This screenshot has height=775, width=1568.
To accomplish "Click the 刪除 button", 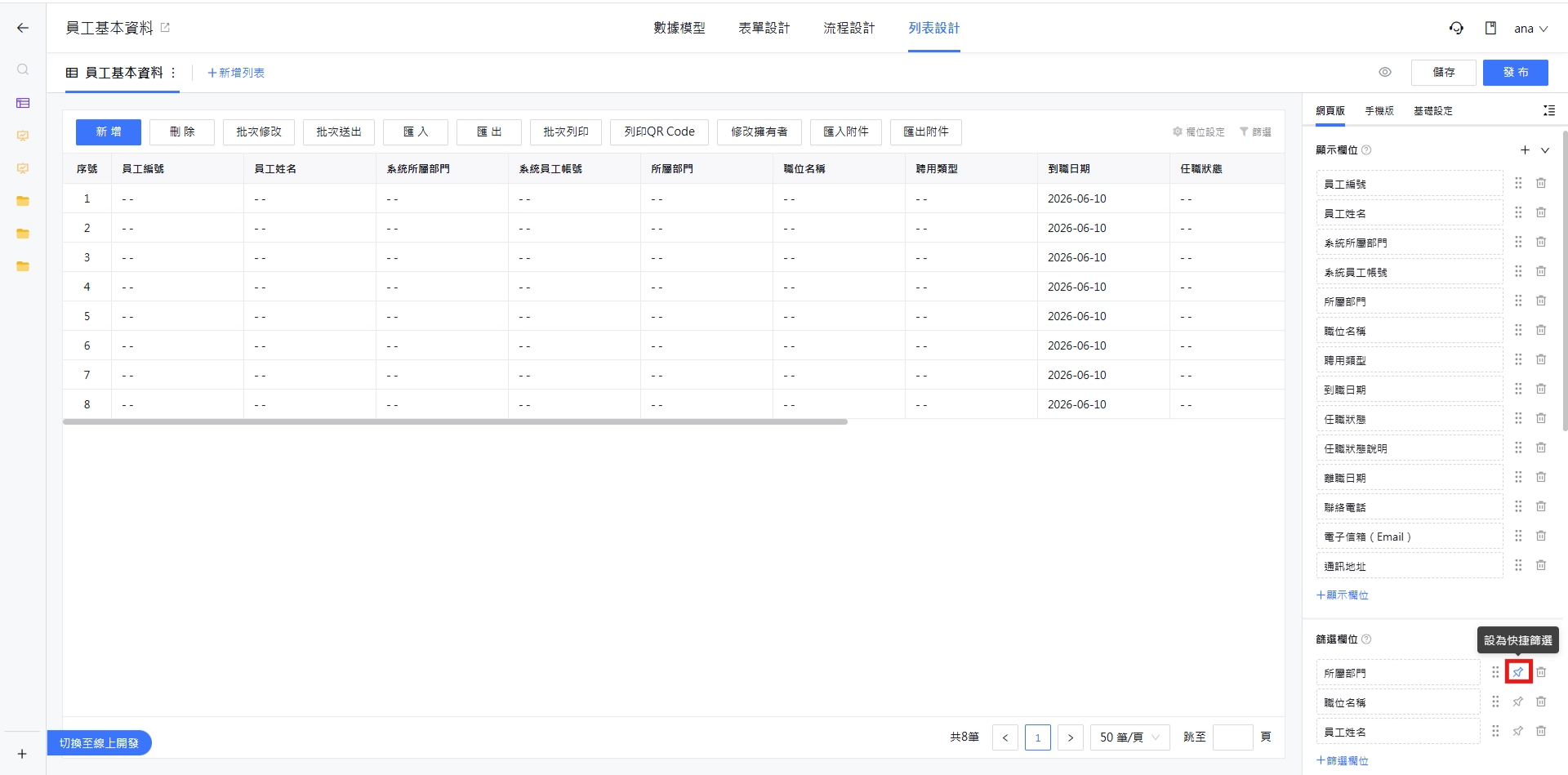I will click(182, 131).
